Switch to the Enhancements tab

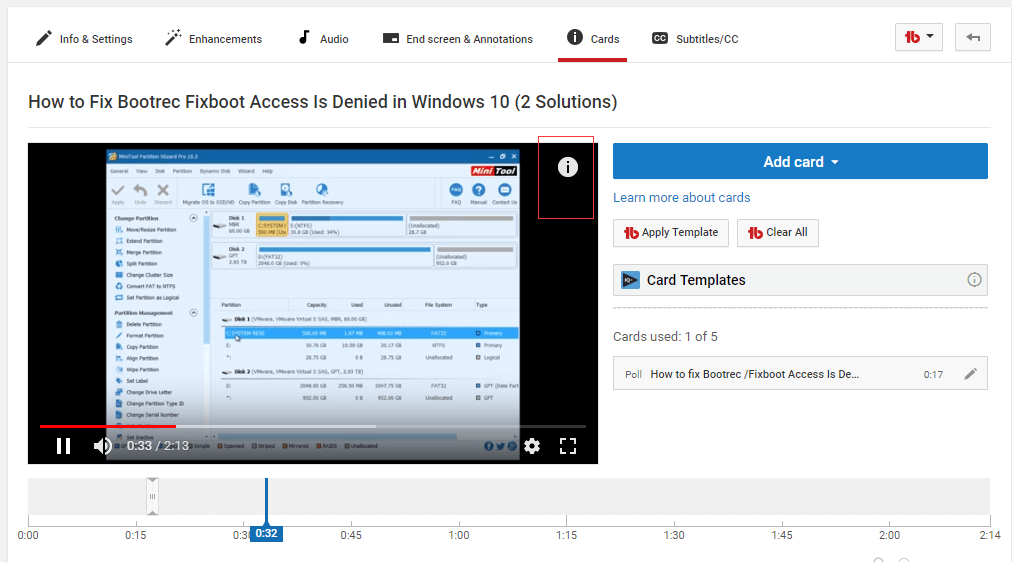(x=214, y=39)
